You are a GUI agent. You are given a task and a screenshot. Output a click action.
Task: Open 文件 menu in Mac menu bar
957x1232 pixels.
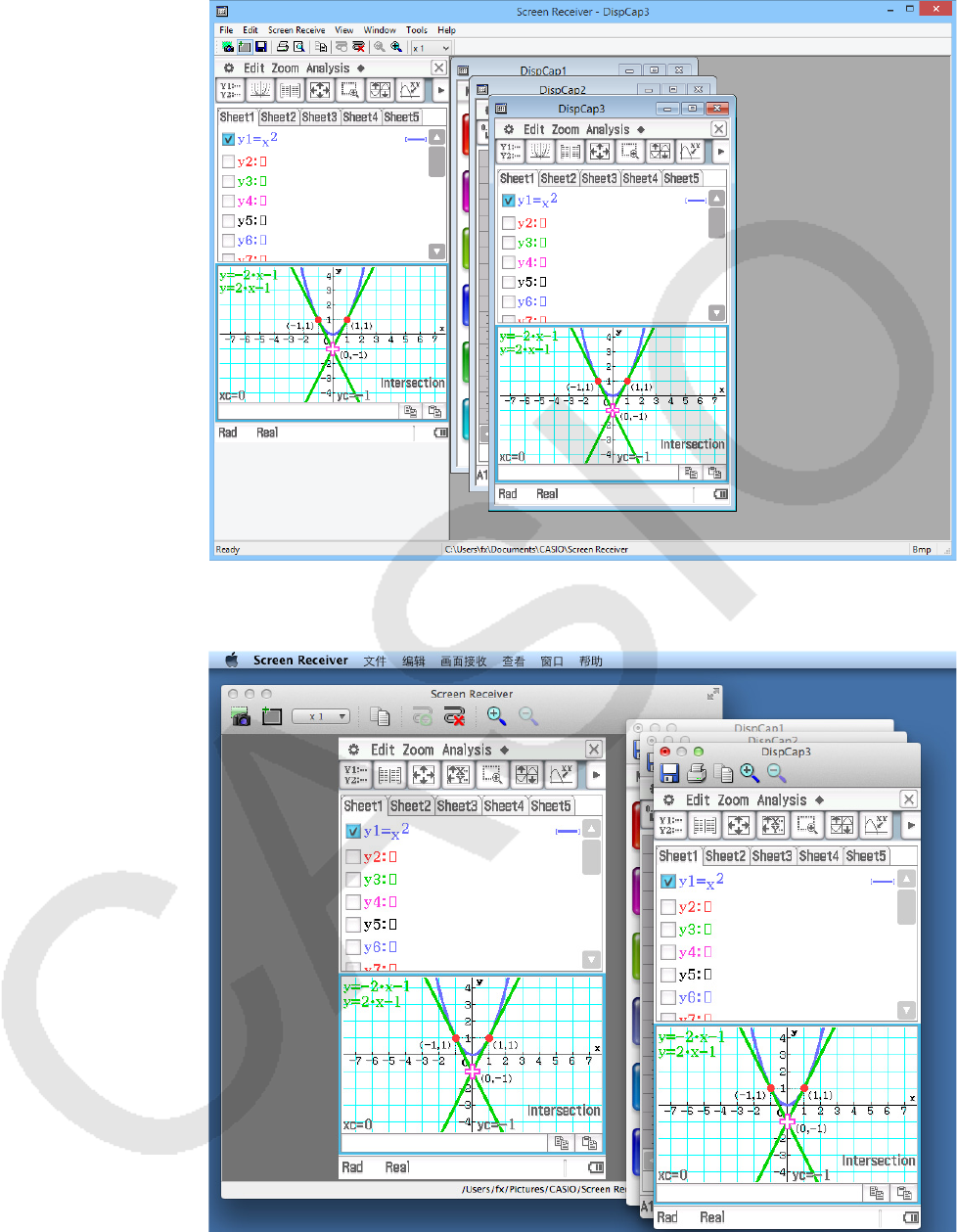pos(375,661)
